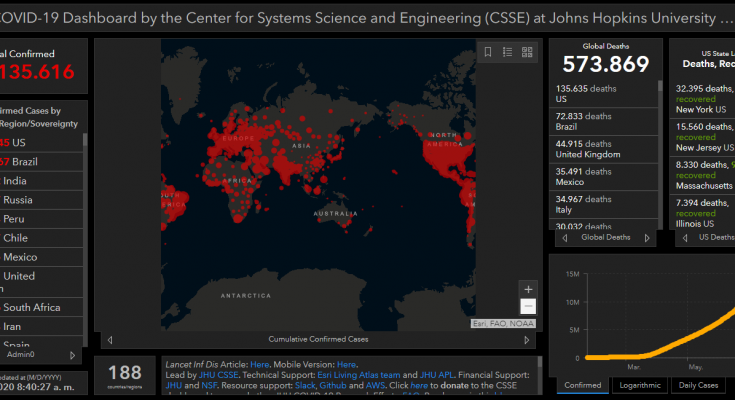735x400 pixels.
Task: Open the JHU APL link
Action: pyautogui.click(x=437, y=375)
